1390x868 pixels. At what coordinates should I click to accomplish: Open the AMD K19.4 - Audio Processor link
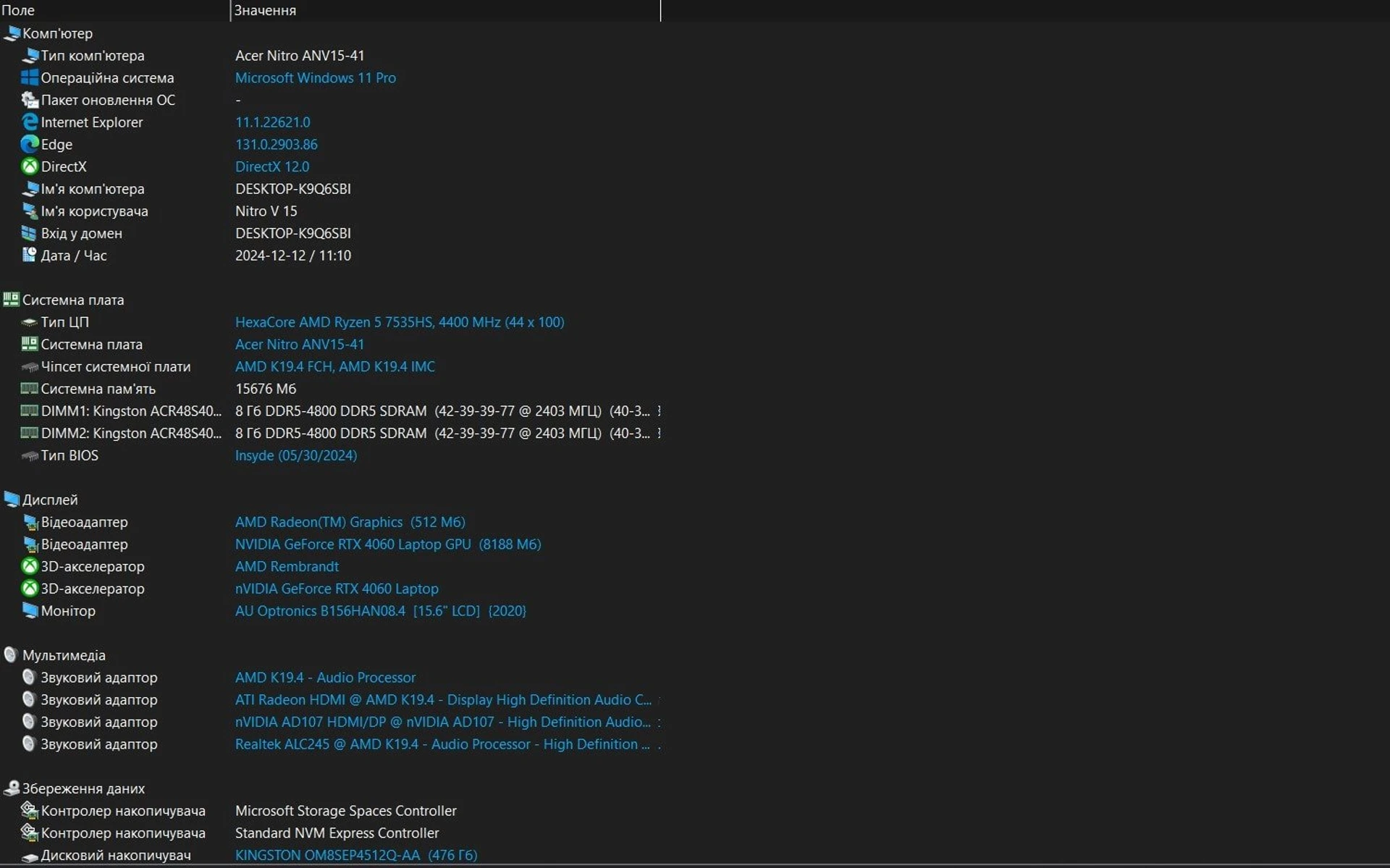[x=326, y=678]
